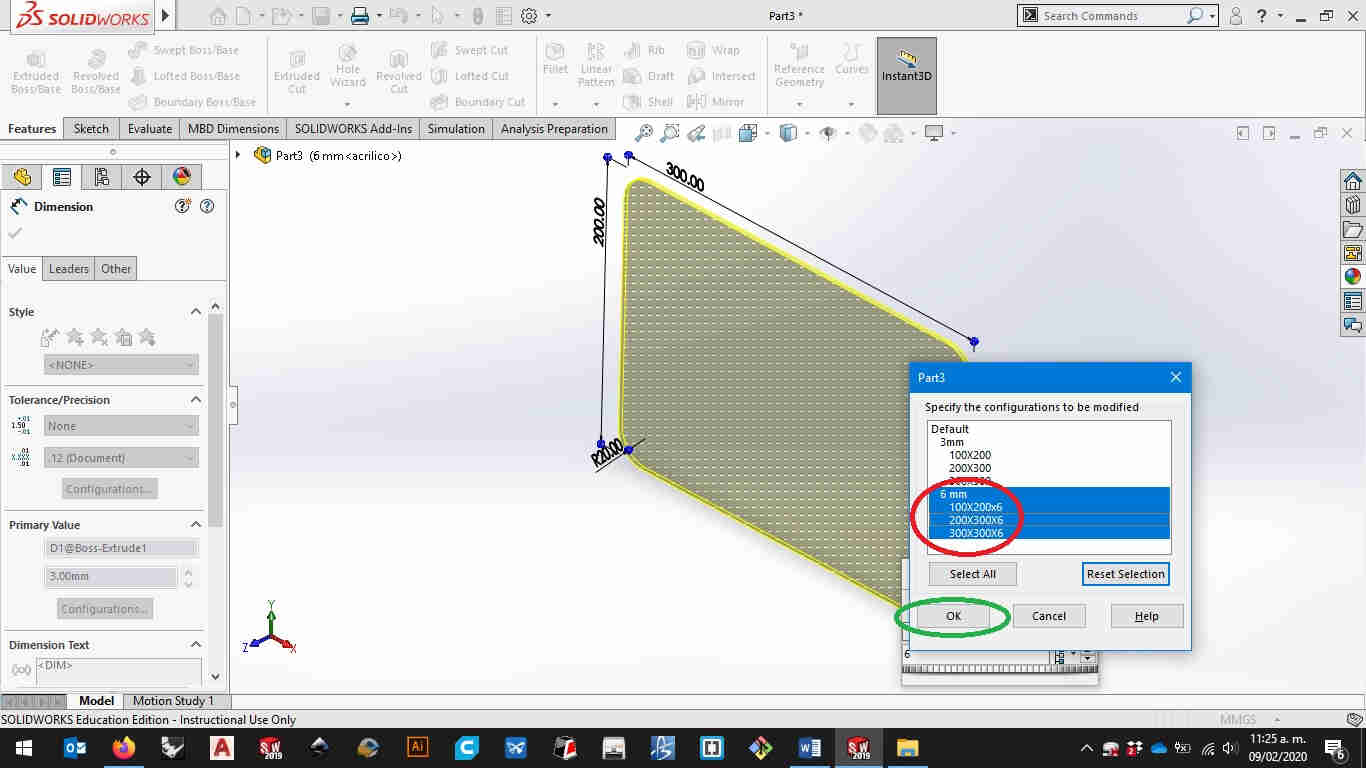Click the Select All button

(973, 574)
